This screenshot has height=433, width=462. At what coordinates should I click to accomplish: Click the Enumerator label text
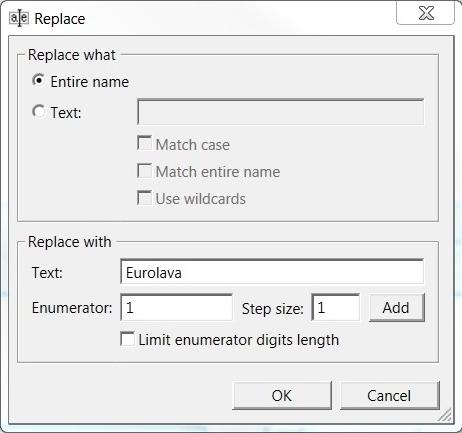[x=72, y=308]
